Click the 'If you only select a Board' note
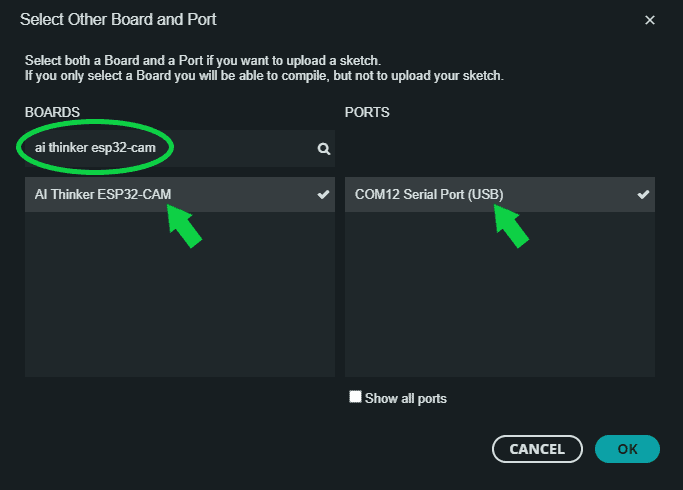Viewport: 683px width, 490px height. (x=264, y=76)
